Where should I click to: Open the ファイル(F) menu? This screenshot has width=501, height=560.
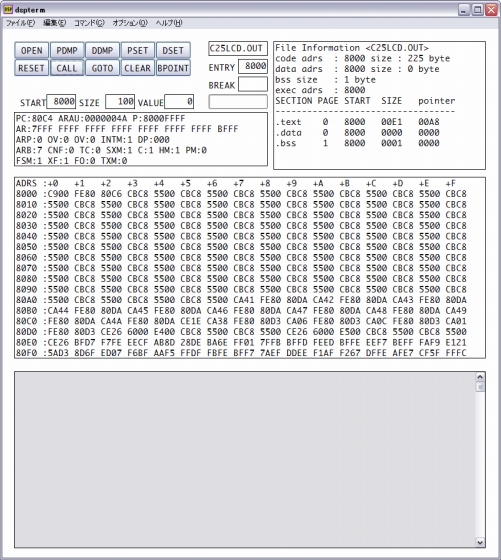click(x=20, y=23)
